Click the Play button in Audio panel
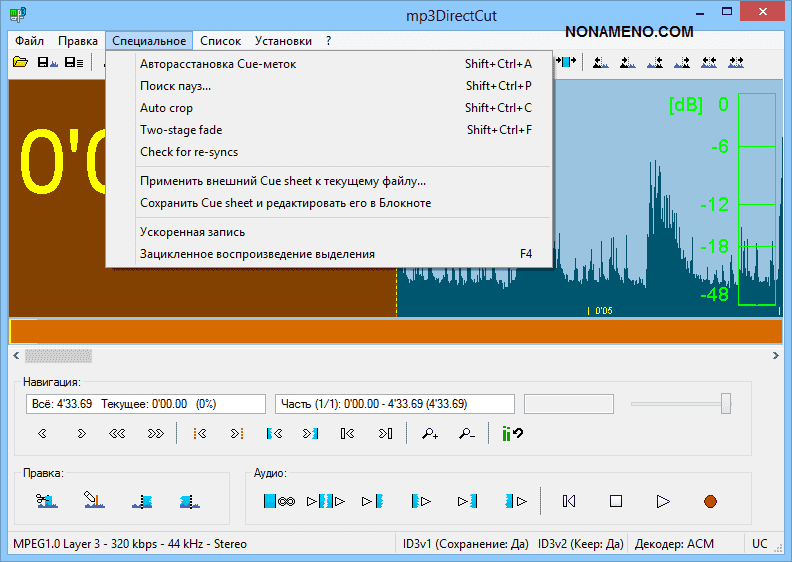Viewport: 792px width, 562px height. click(x=662, y=500)
